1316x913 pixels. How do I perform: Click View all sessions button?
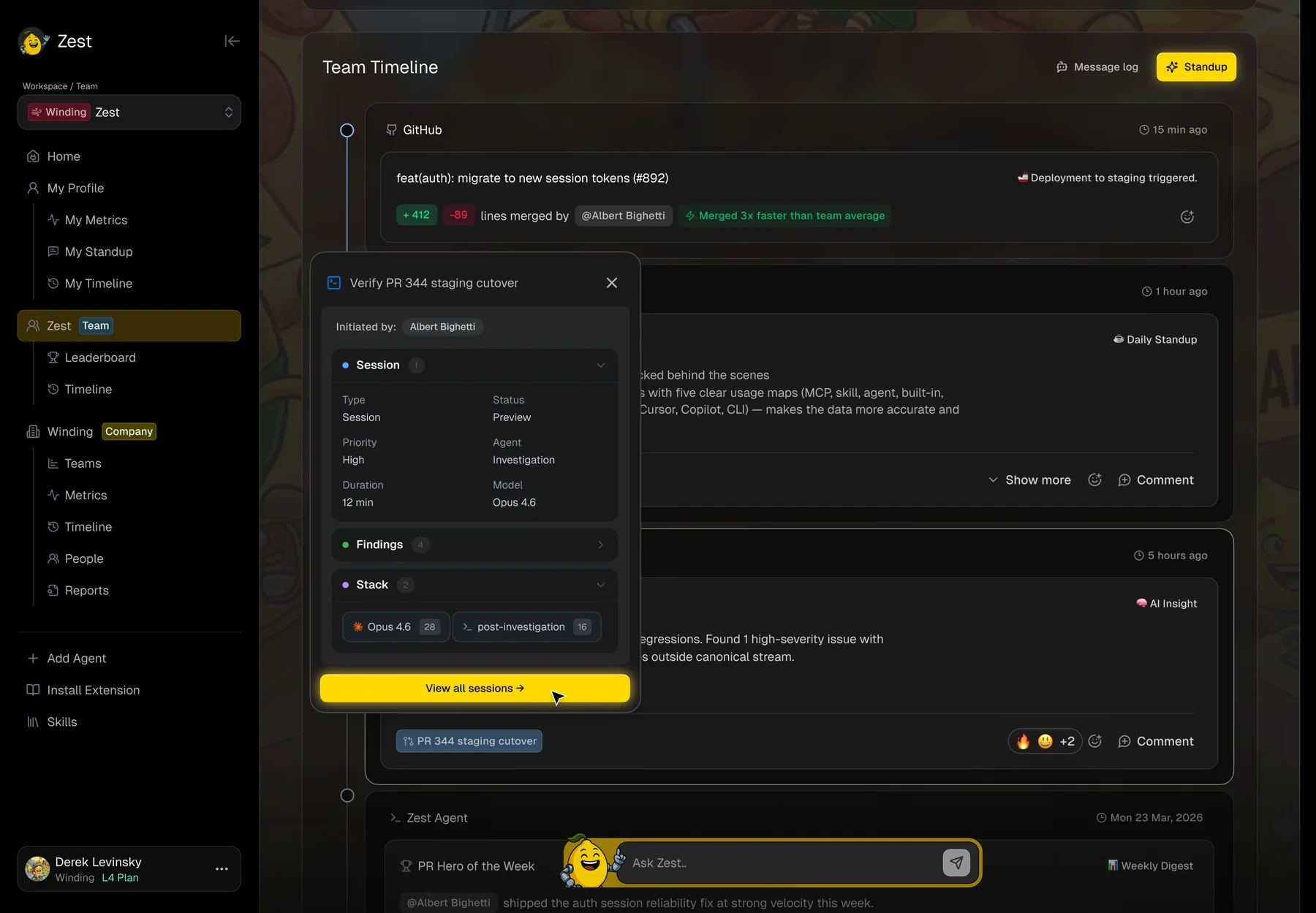click(475, 689)
